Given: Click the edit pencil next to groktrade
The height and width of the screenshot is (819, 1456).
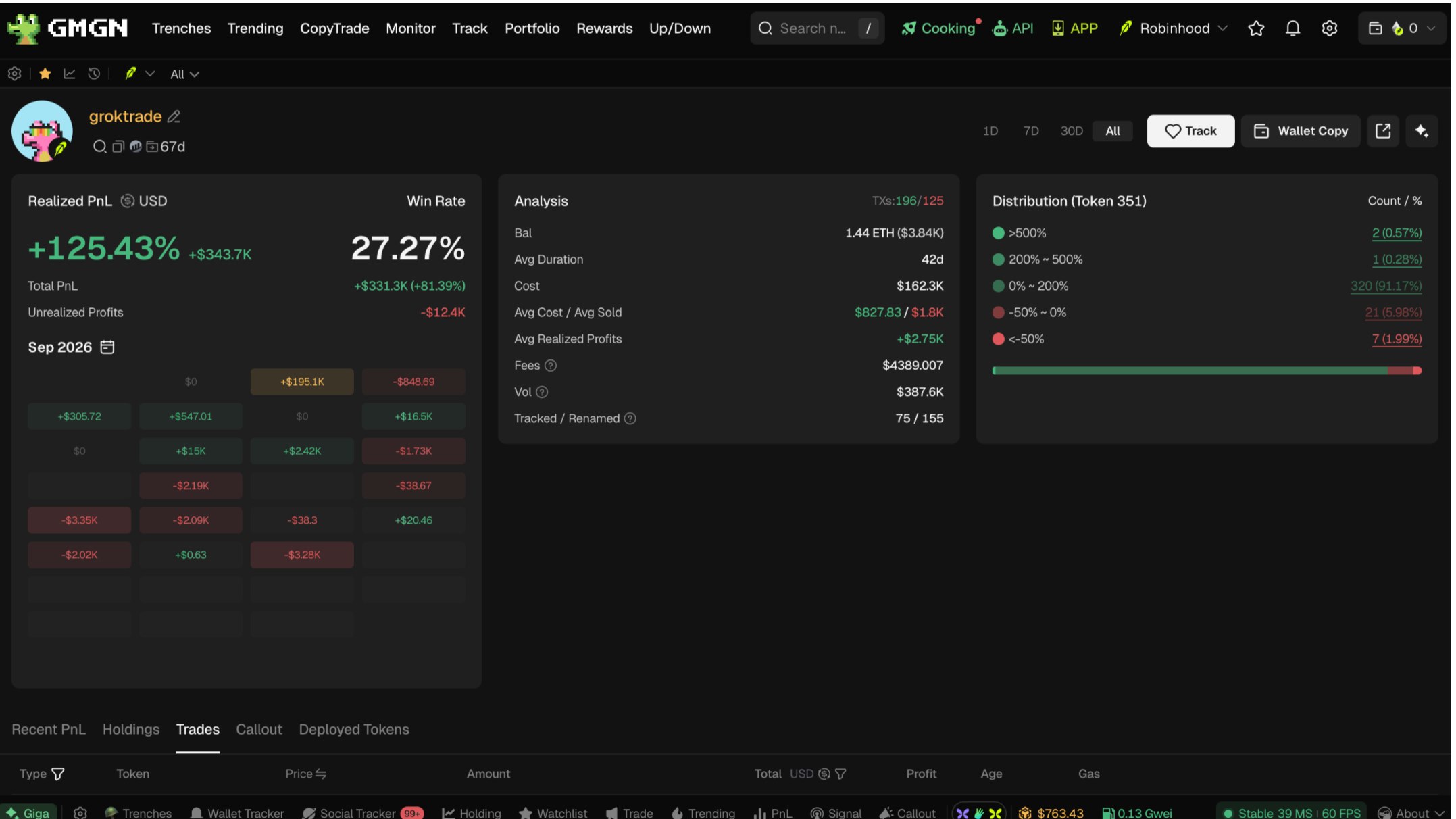Looking at the screenshot, I should (174, 117).
